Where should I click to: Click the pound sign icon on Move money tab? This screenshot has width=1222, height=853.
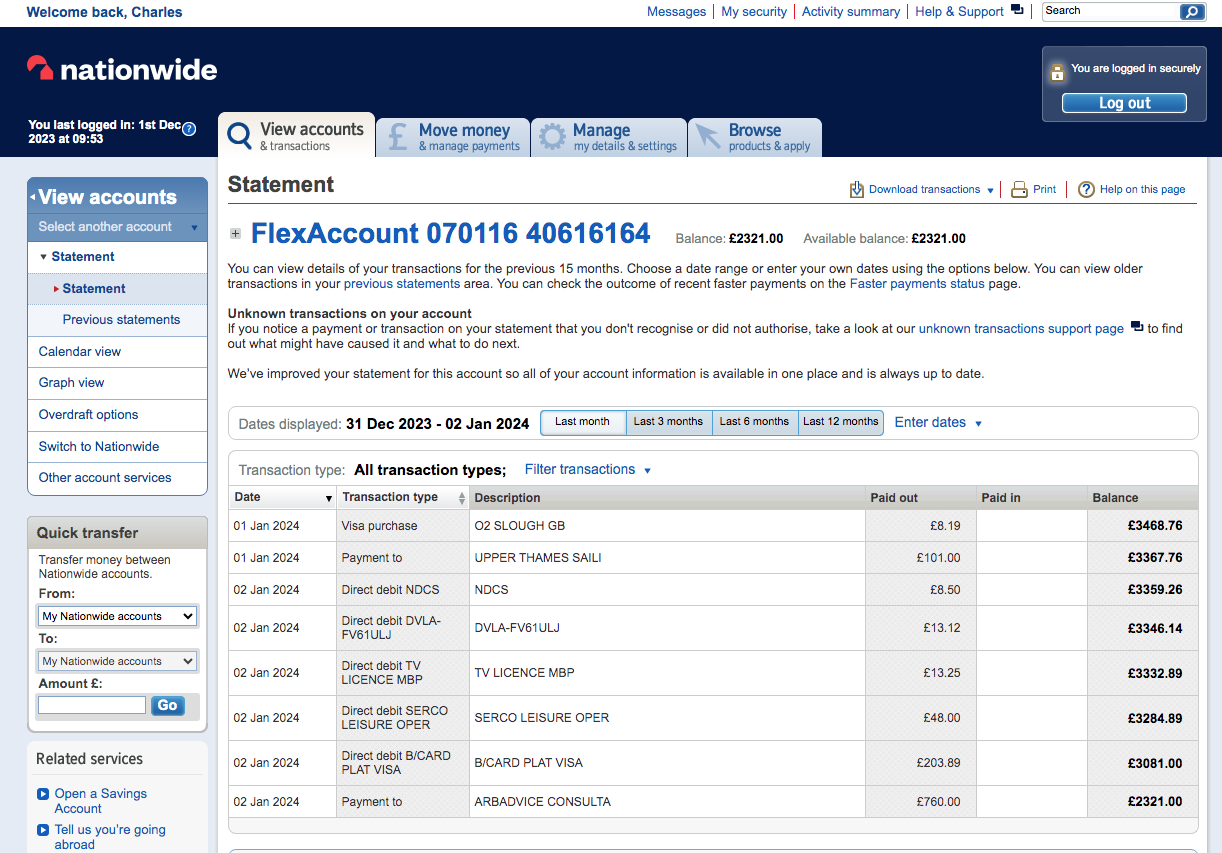point(397,136)
